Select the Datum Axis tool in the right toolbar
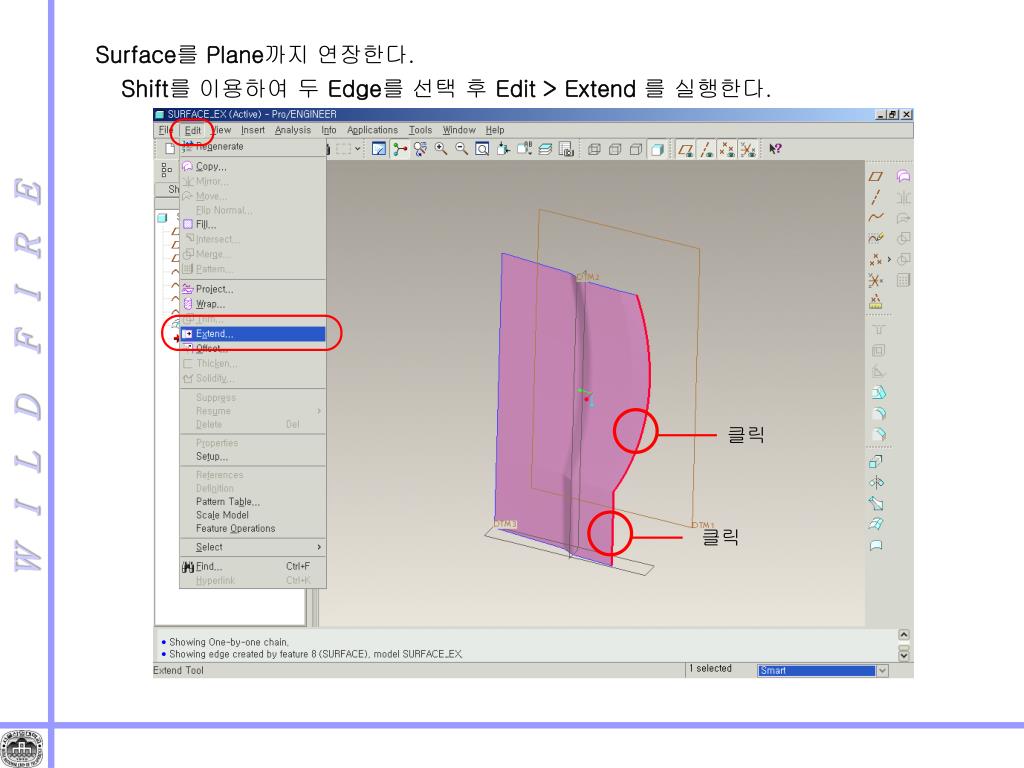The width and height of the screenshot is (1024, 768). click(x=876, y=197)
